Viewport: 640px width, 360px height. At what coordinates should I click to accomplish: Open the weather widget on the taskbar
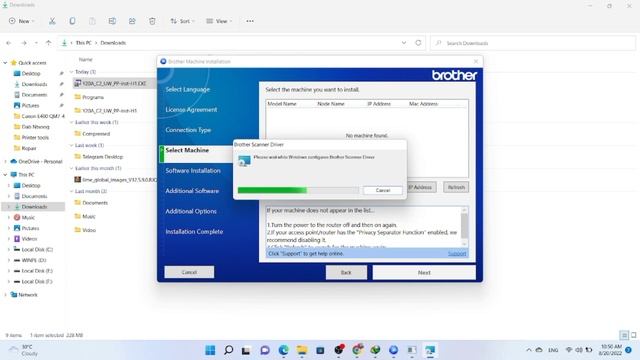coord(24,350)
